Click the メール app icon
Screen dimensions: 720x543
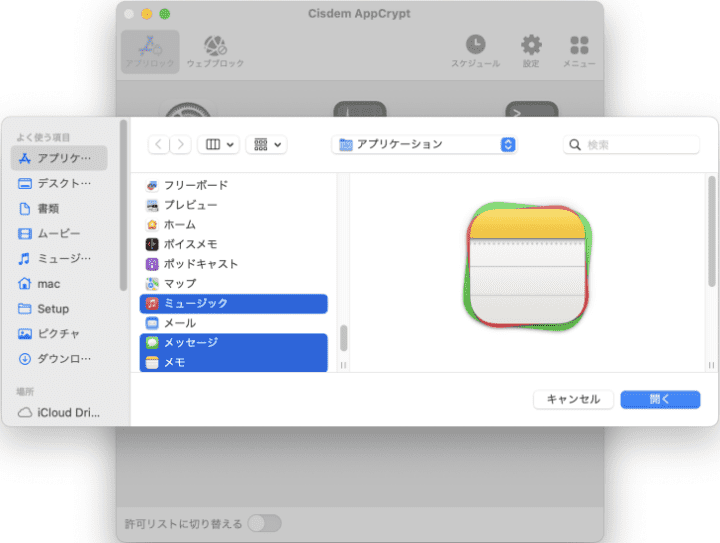(x=152, y=323)
